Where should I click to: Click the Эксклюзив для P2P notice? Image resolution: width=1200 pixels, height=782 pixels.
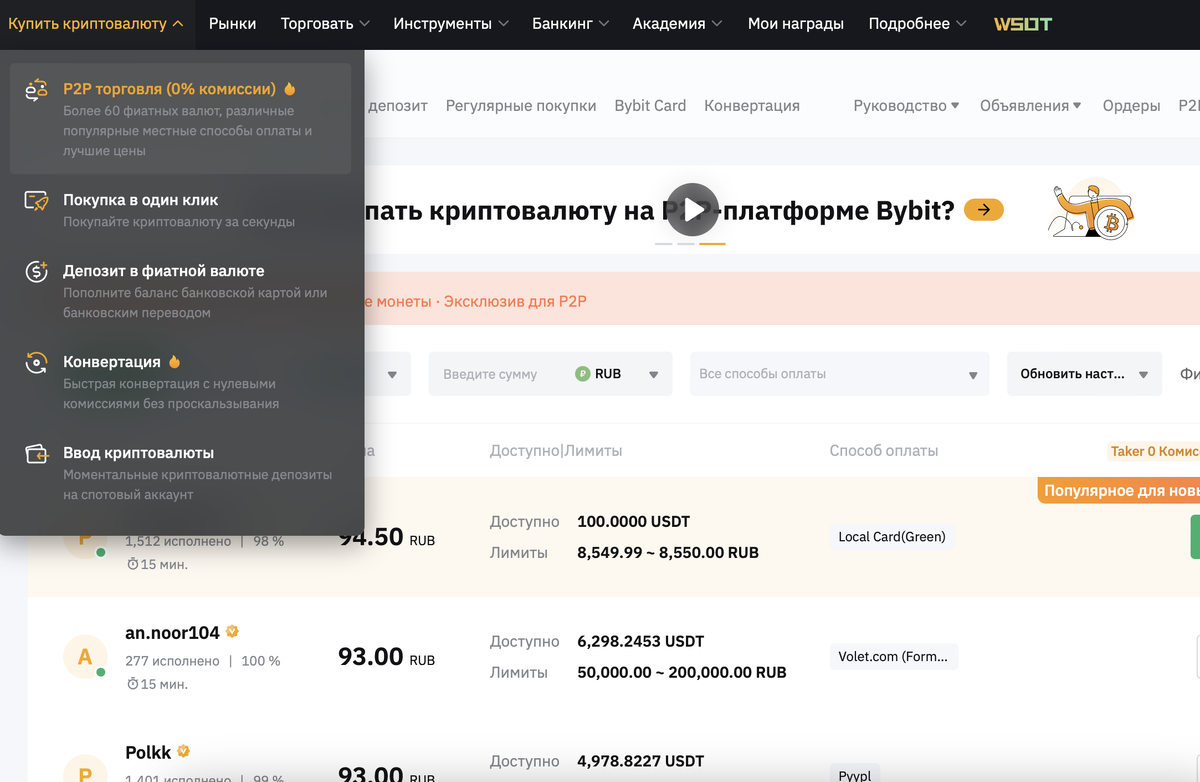(515, 300)
